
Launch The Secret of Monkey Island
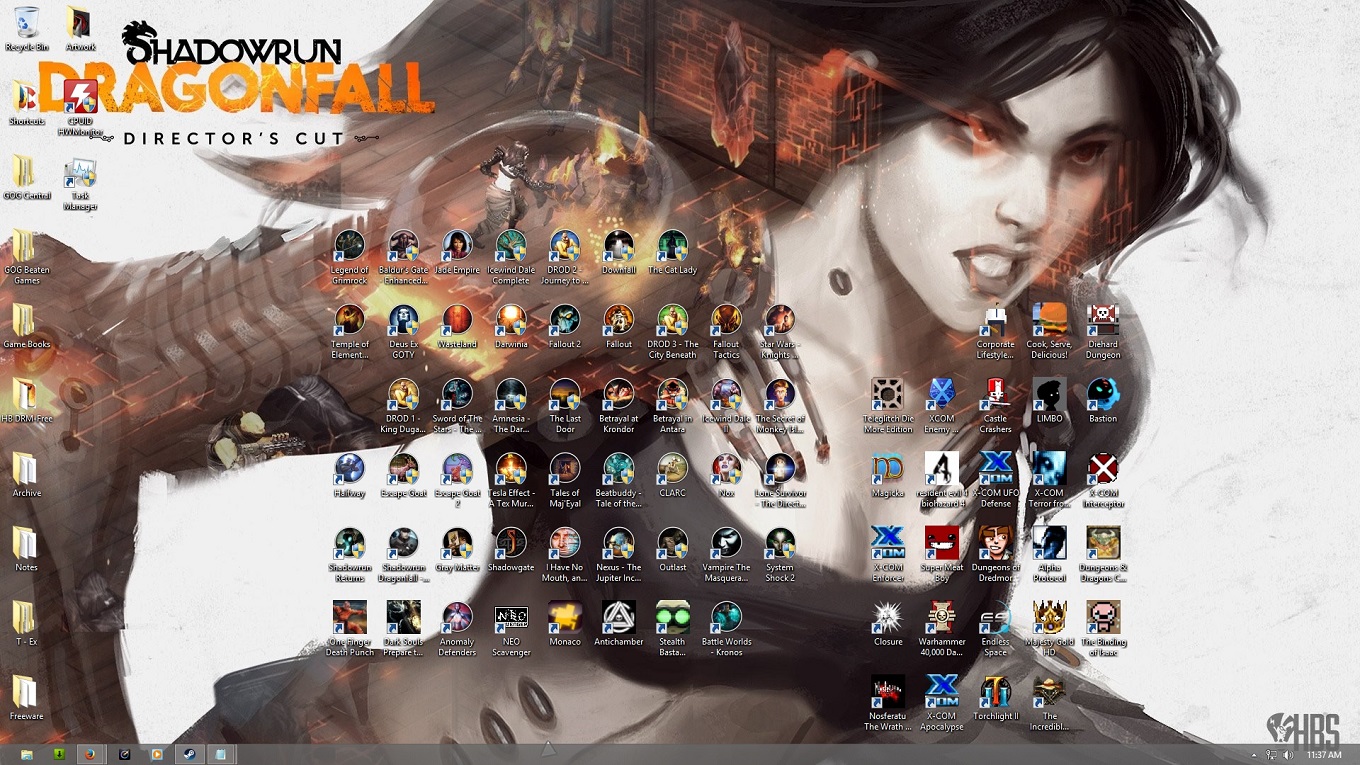(780, 406)
